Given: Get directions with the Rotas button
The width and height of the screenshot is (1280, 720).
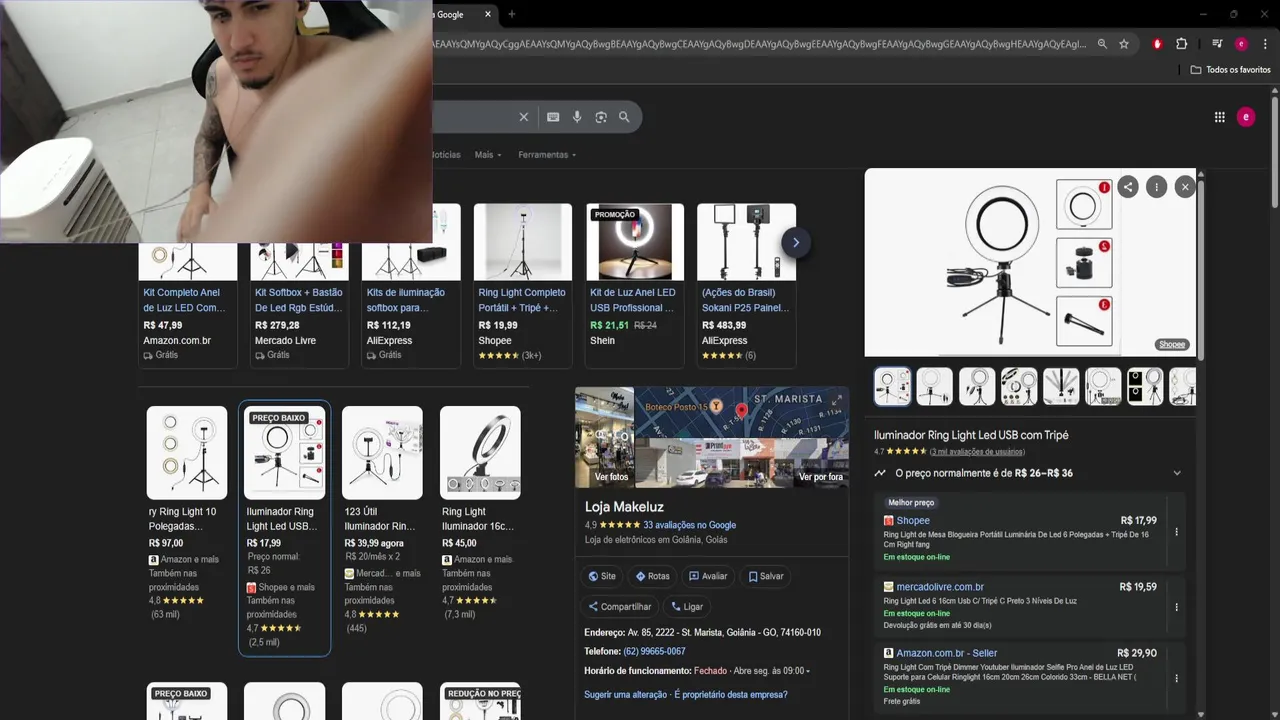Looking at the screenshot, I should pyautogui.click(x=652, y=576).
